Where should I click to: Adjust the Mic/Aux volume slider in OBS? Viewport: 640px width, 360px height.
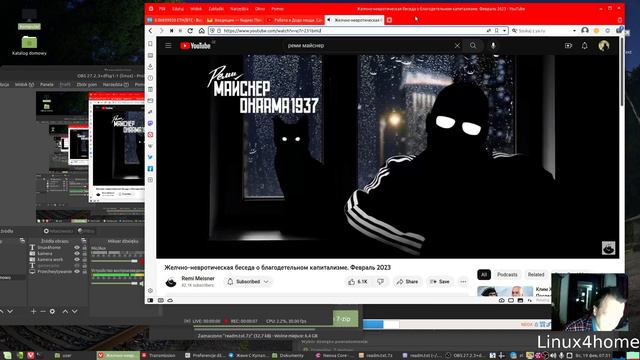[x=115, y=261]
